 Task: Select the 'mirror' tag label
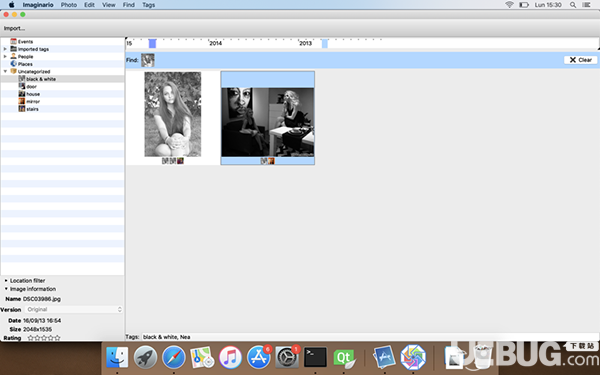pos(33,101)
